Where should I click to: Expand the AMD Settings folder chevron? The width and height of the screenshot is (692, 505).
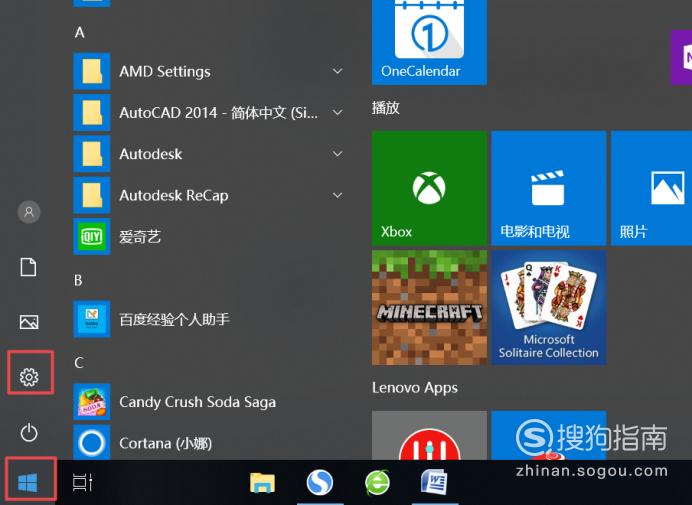pos(338,71)
